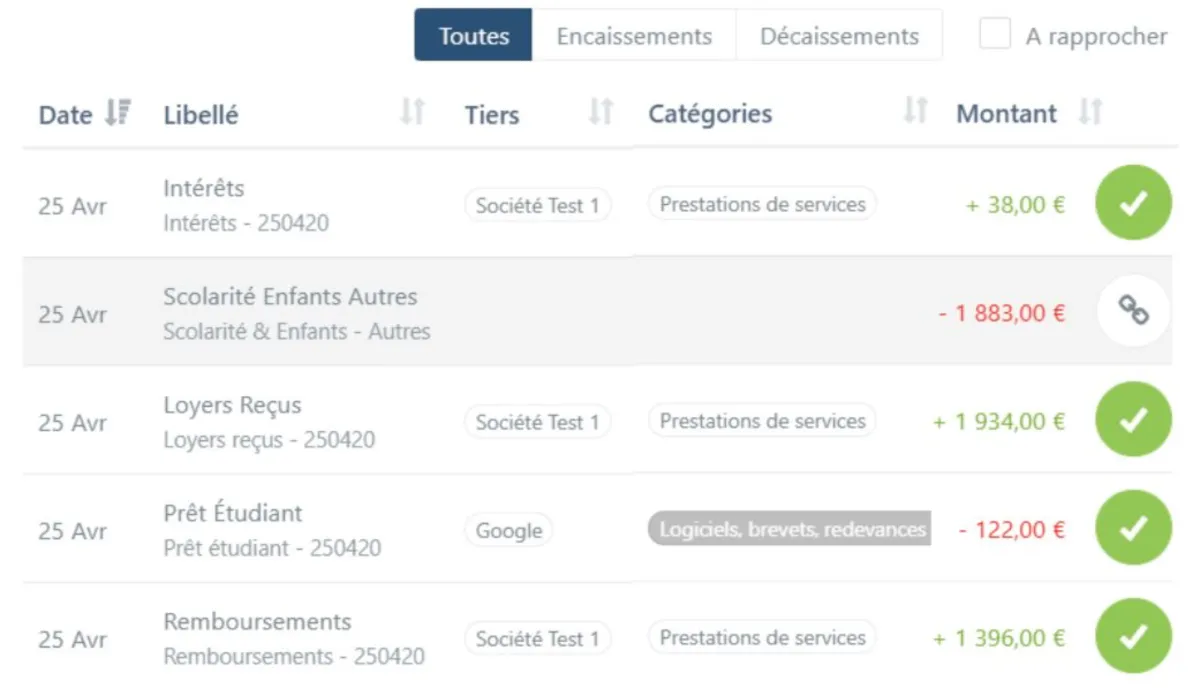The image size is (1200, 696).
Task: Sort by Catégories column arrows
Action: tap(915, 111)
